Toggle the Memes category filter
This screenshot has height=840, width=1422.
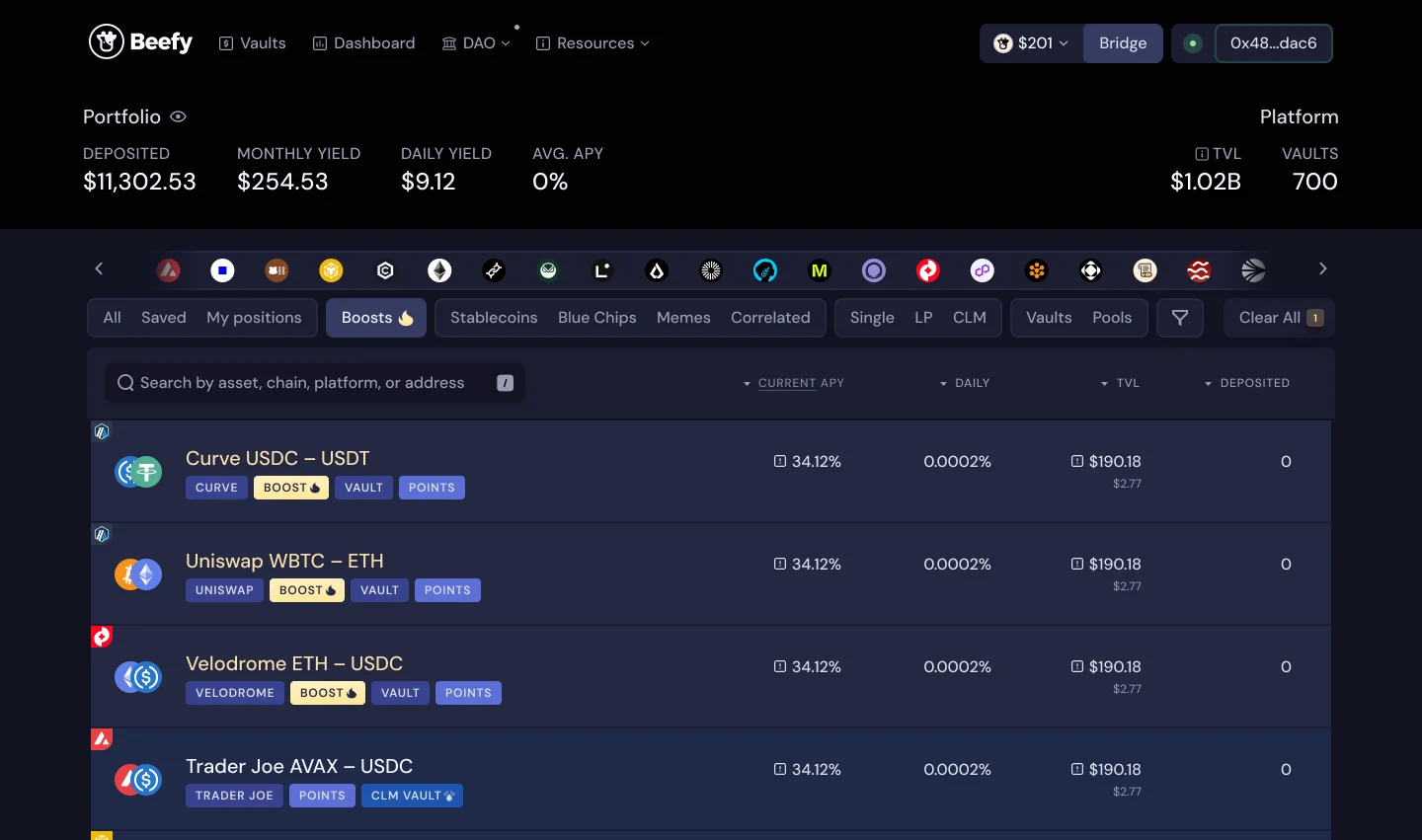[x=683, y=318]
